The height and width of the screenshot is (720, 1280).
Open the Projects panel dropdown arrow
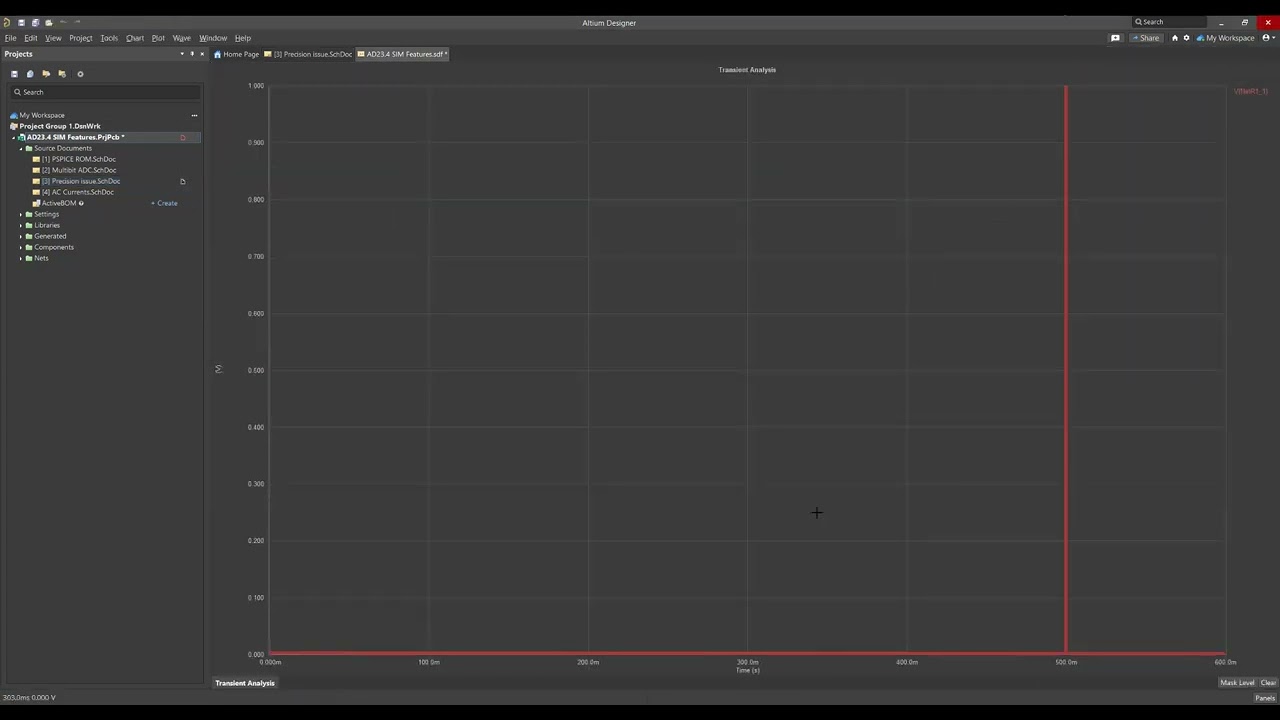[182, 54]
